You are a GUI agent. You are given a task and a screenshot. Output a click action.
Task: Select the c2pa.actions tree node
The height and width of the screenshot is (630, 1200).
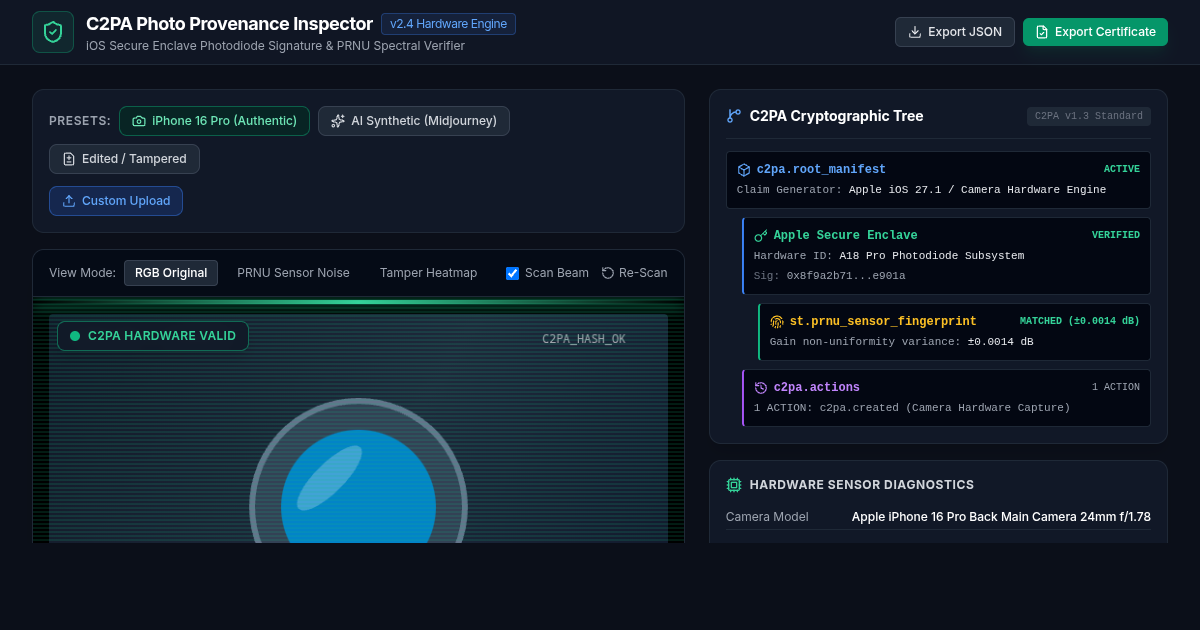[946, 398]
